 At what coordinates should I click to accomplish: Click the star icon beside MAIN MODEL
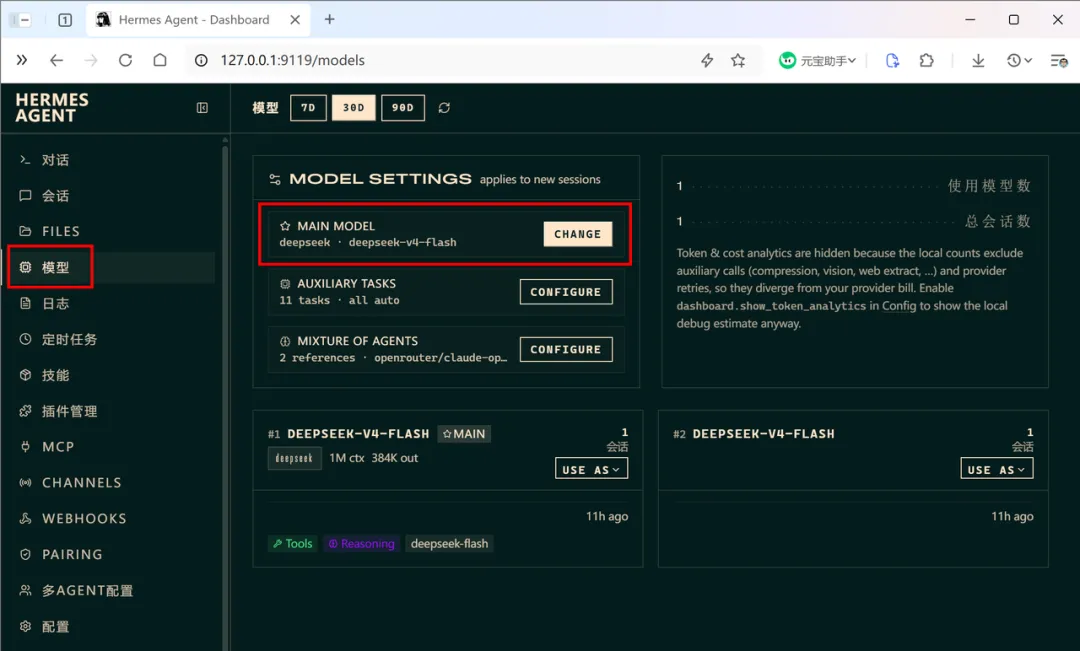tap(285, 226)
